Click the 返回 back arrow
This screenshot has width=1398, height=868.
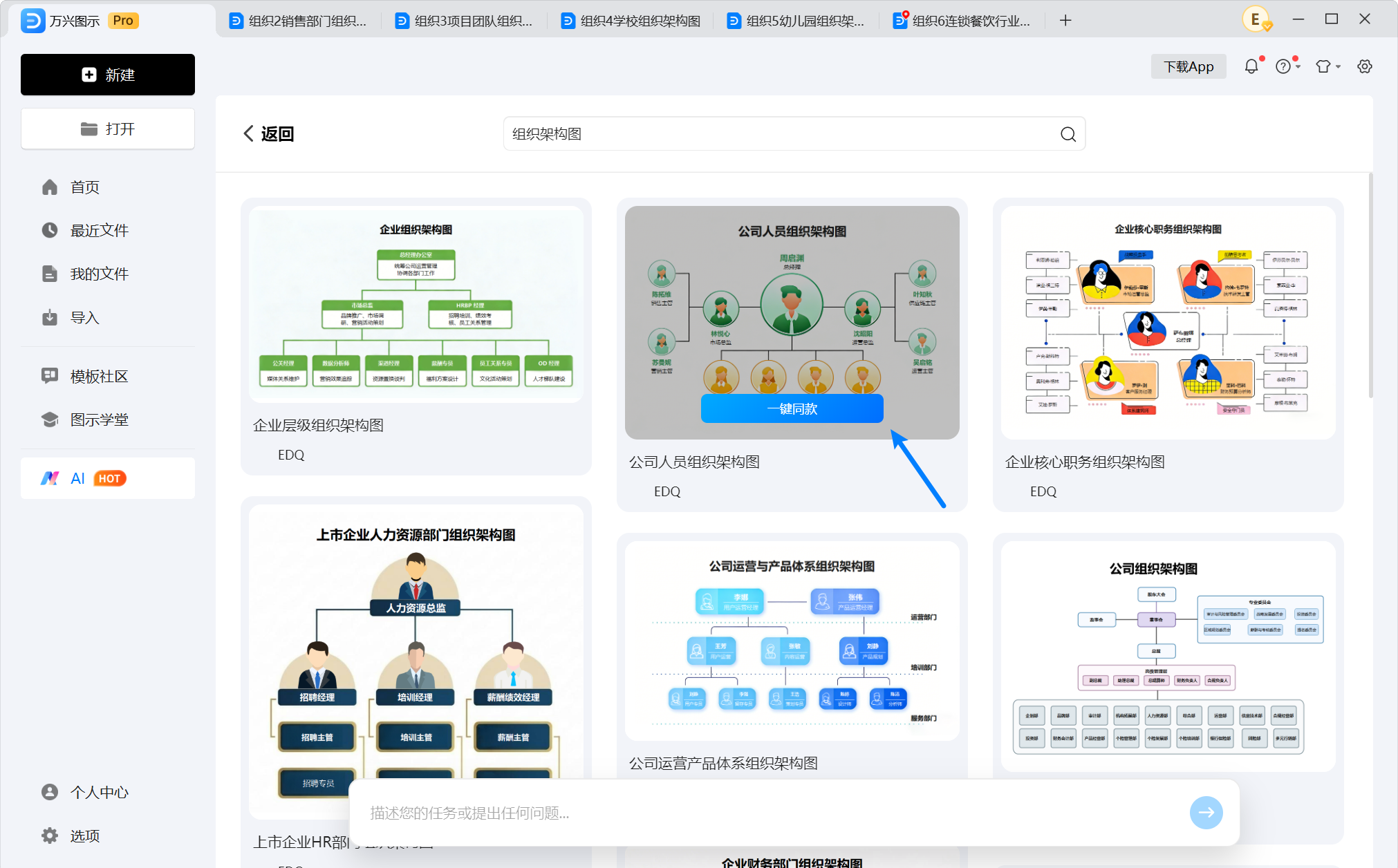268,133
